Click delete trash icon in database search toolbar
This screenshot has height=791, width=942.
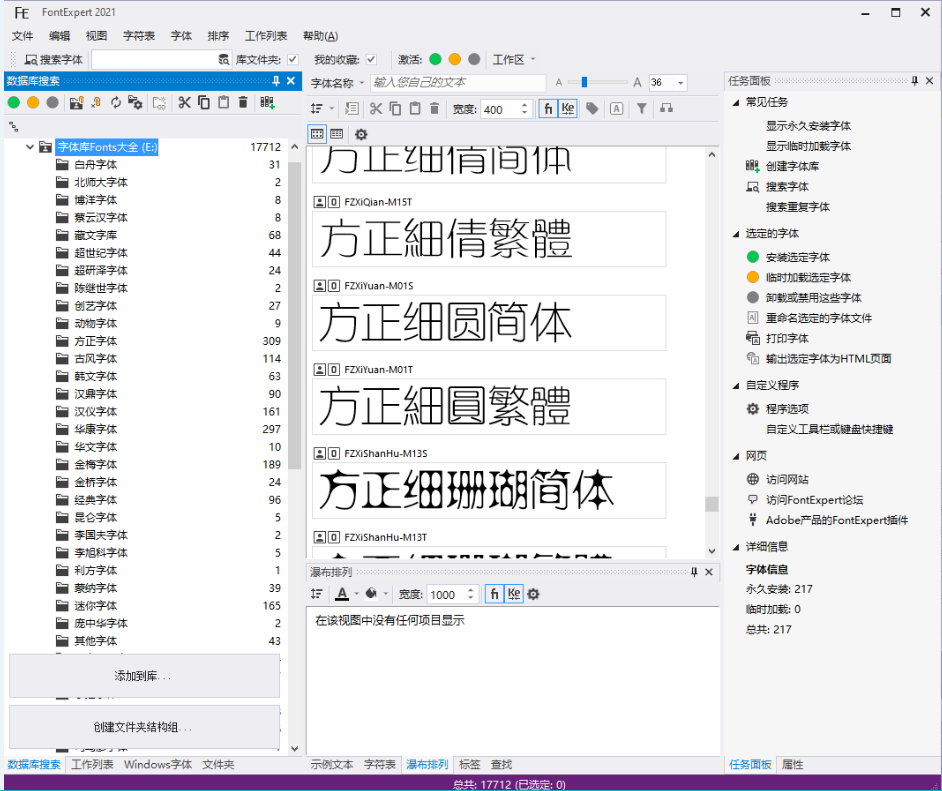(243, 103)
